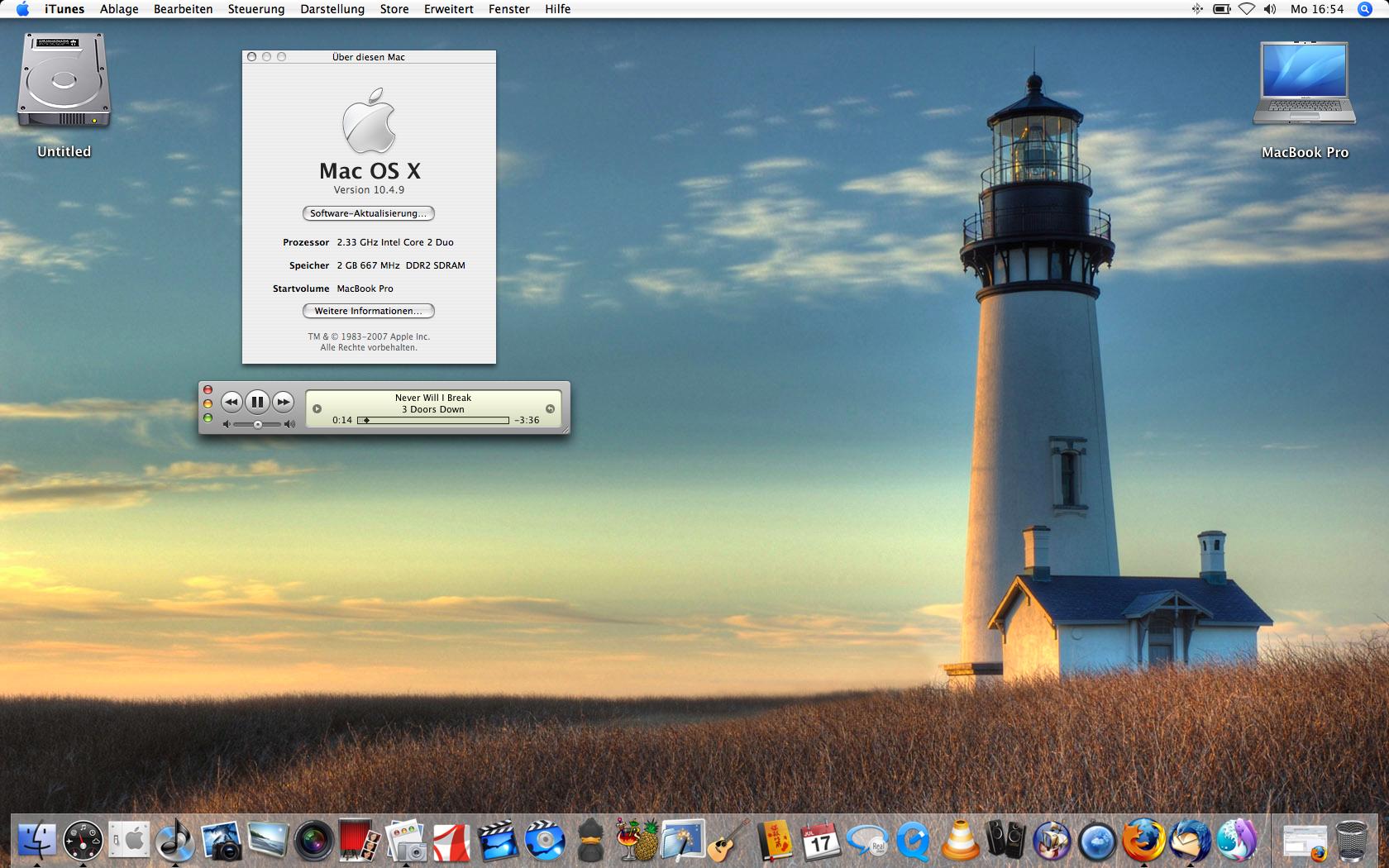This screenshot has height=868, width=1389.
Task: Open Dashboard from the Dock
Action: tap(84, 841)
